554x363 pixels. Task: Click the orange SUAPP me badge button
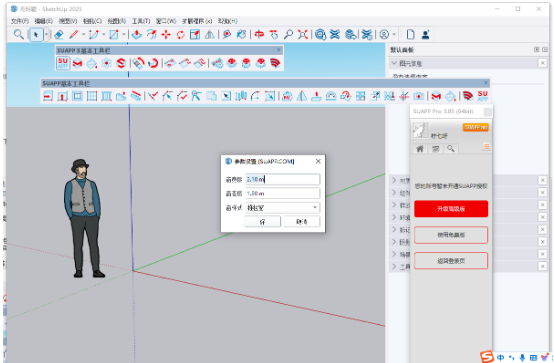(476, 127)
